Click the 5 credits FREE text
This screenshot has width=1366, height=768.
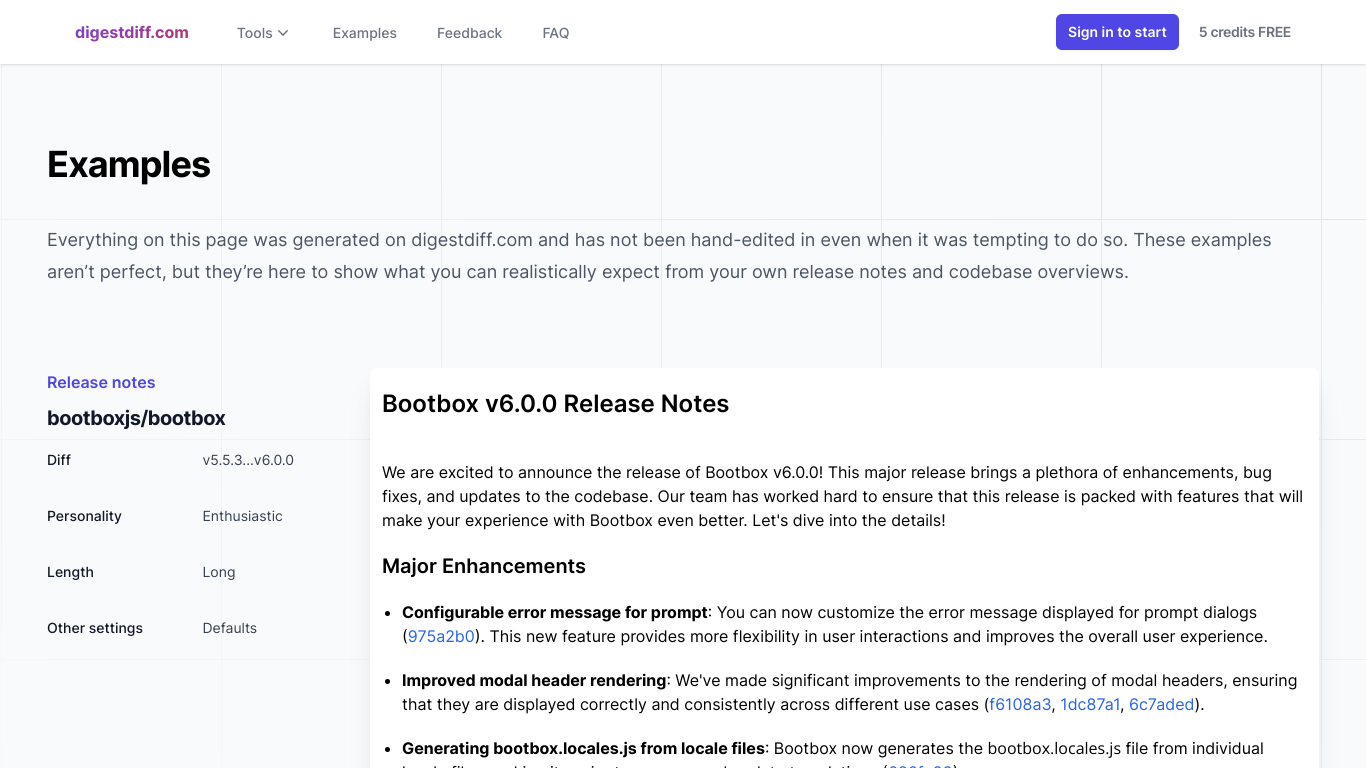click(x=1245, y=32)
